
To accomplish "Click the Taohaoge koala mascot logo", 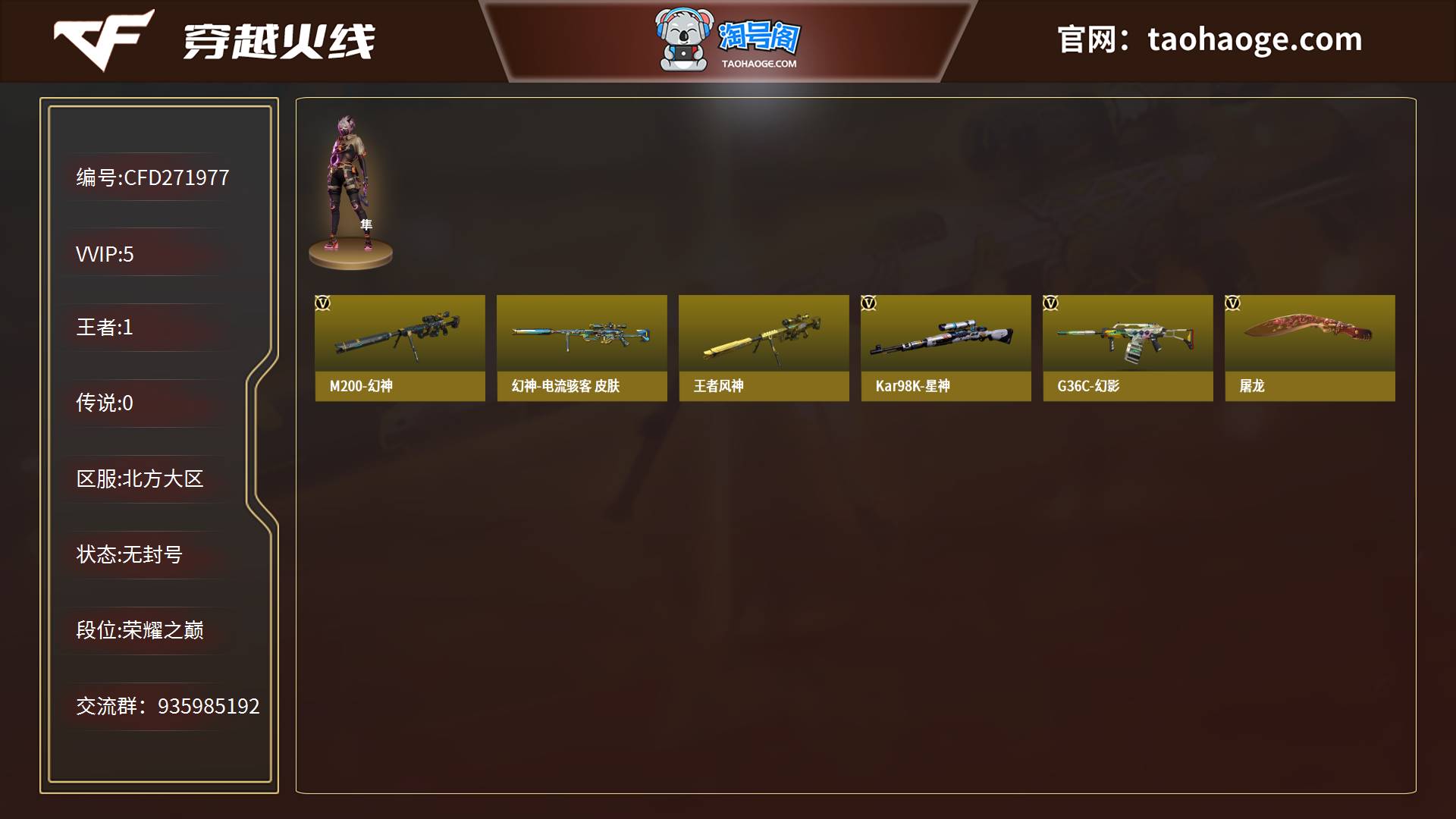I will point(685,41).
